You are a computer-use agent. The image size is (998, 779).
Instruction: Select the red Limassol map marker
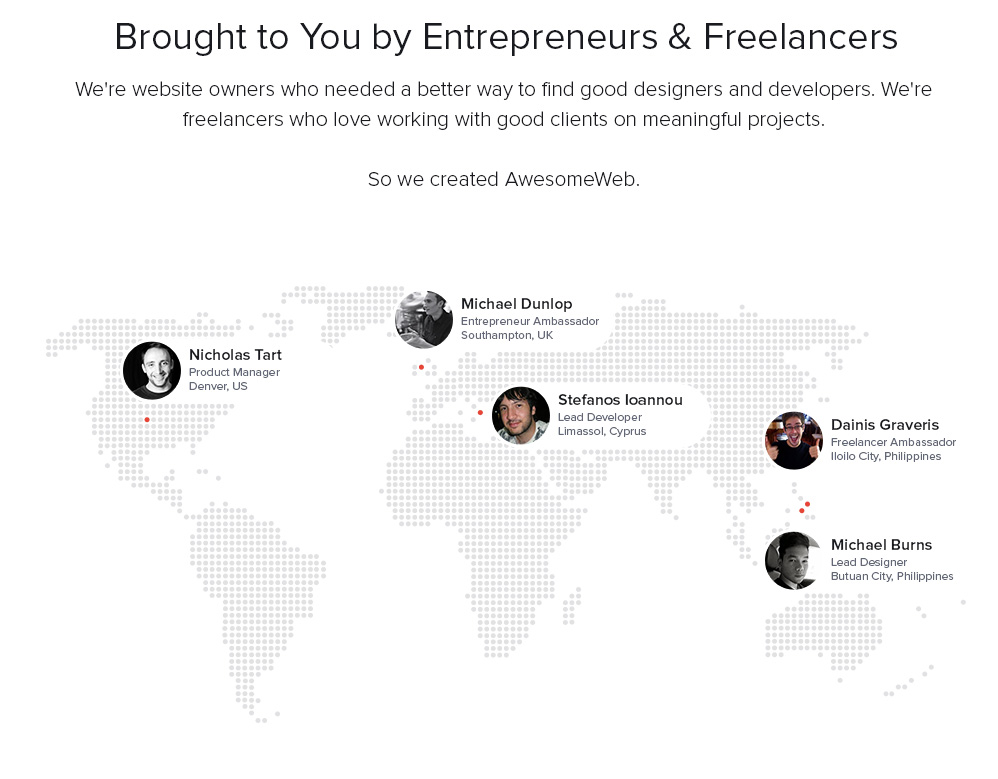[x=480, y=412]
